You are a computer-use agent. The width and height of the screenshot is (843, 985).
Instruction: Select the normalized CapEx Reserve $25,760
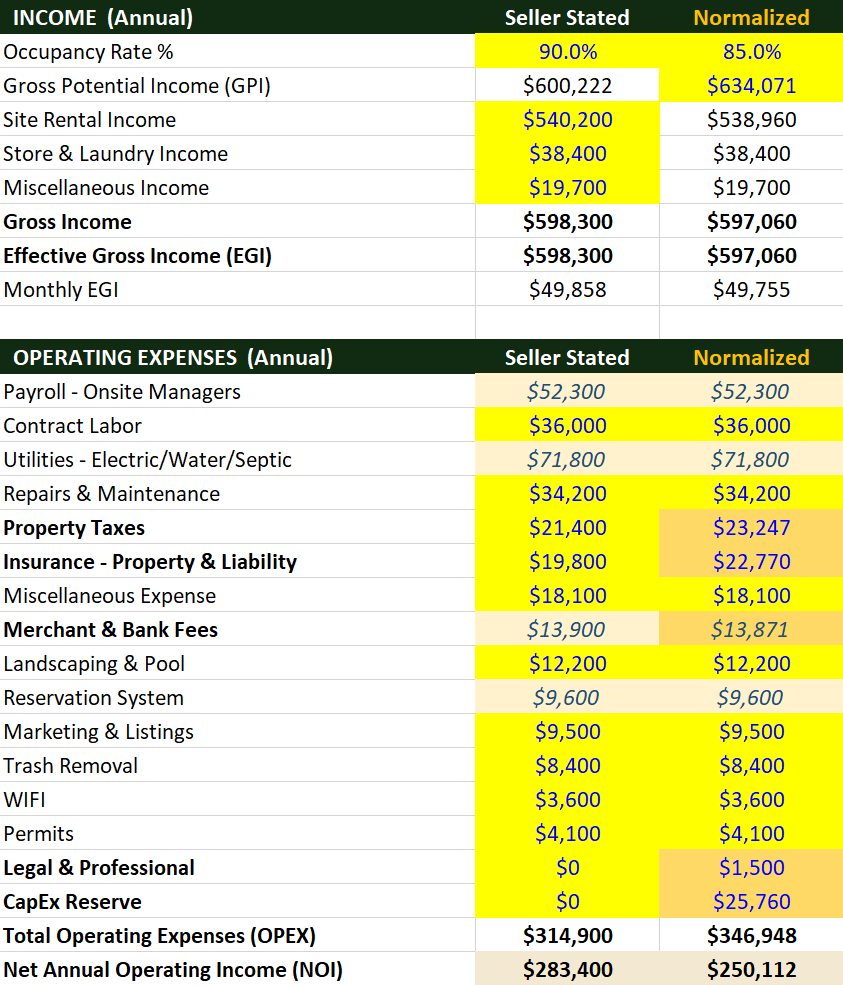tap(751, 901)
